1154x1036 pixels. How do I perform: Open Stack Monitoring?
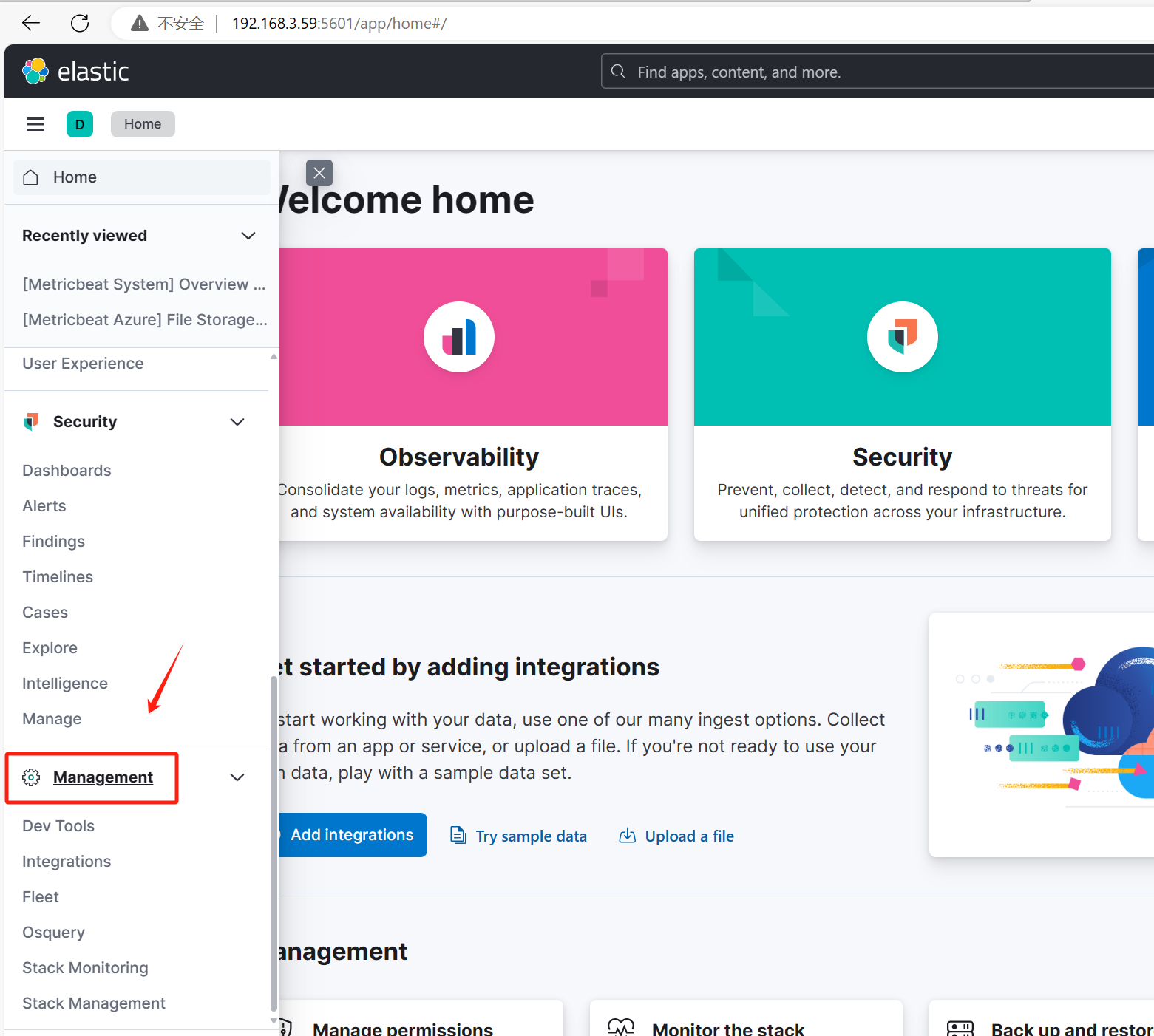point(85,968)
